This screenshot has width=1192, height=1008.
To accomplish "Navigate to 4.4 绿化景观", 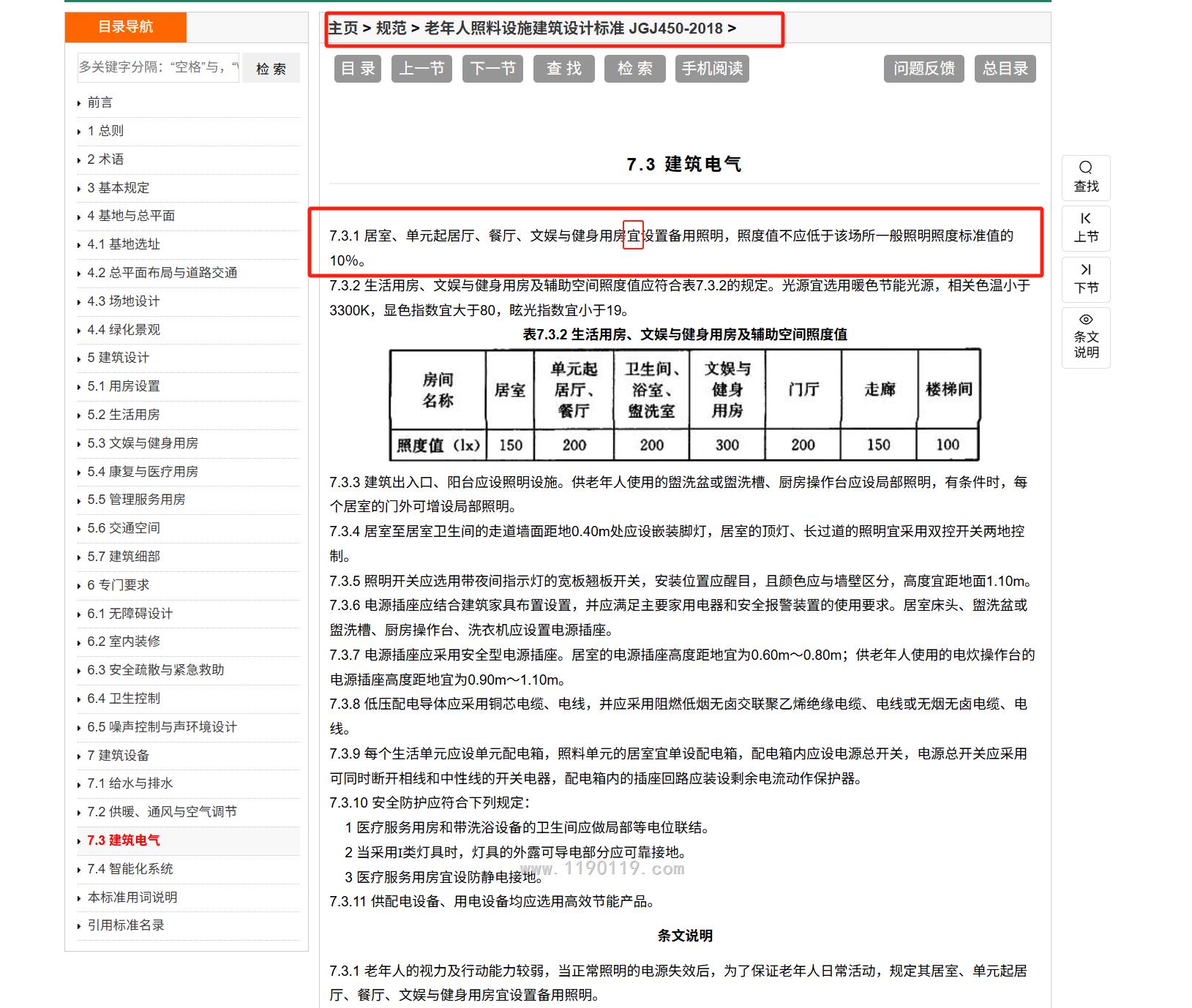I will tap(124, 330).
